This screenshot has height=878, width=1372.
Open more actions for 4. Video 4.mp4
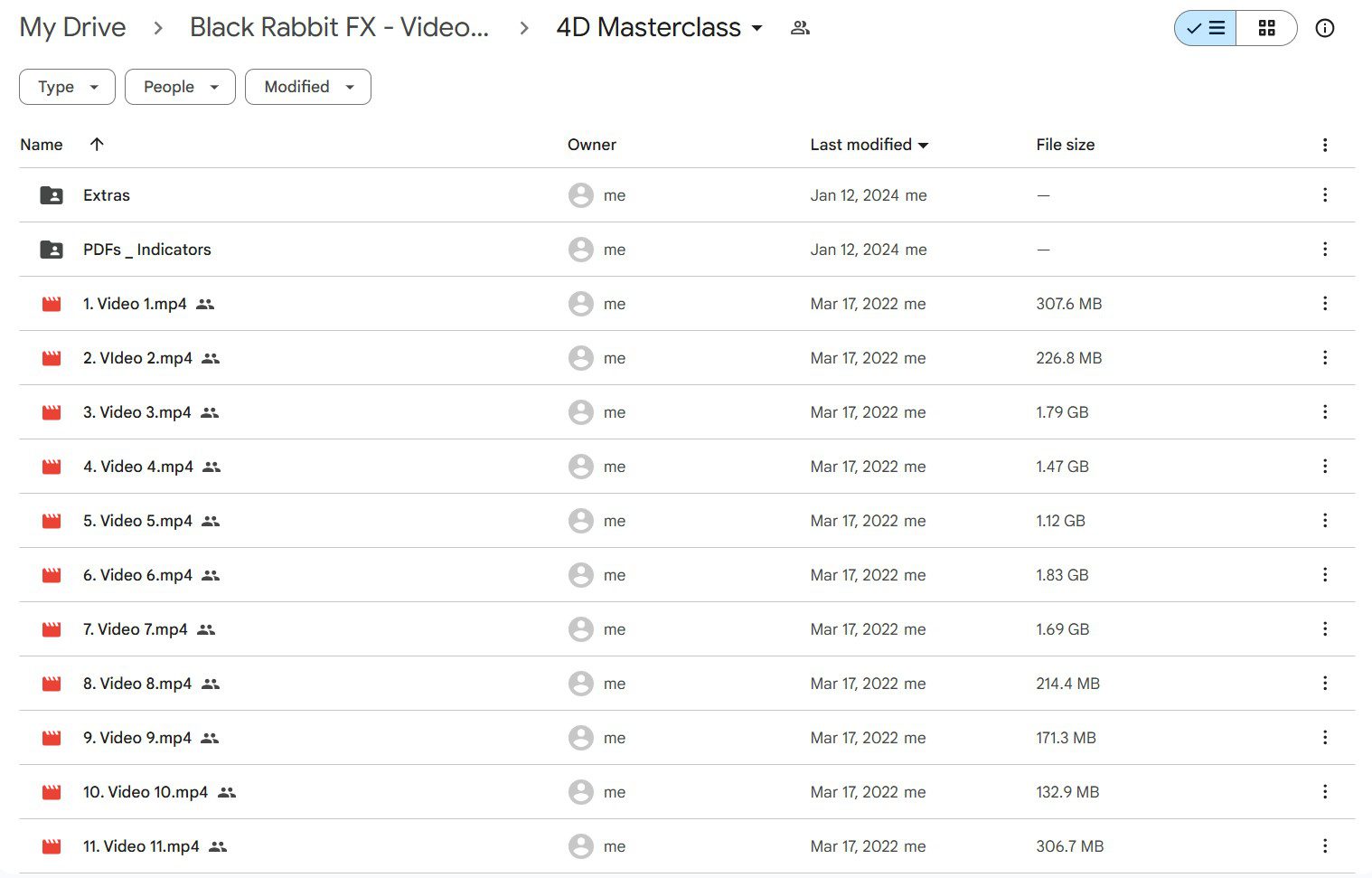coord(1325,467)
